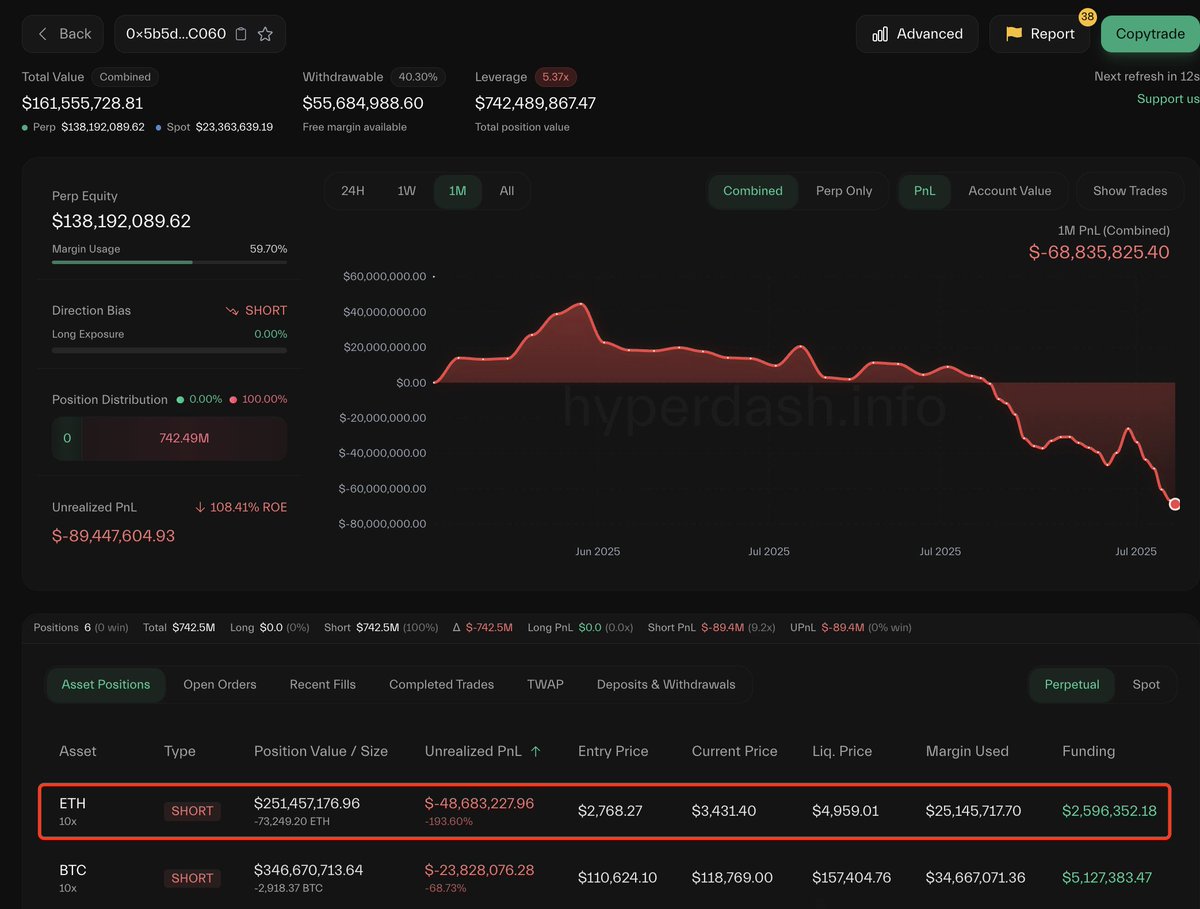This screenshot has width=1200, height=909.
Task: Star the wallet address as a favorite
Action: [264, 33]
